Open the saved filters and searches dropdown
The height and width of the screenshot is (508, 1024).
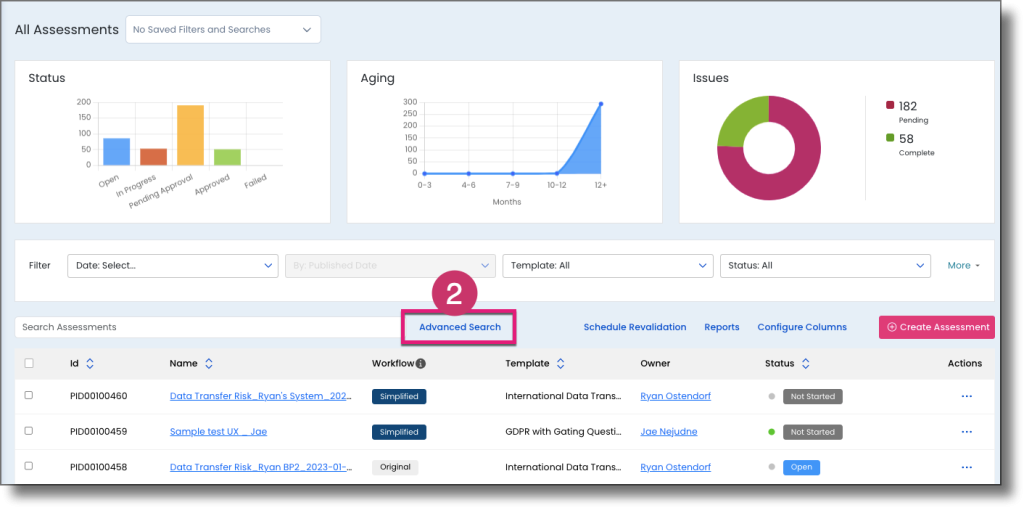(x=223, y=29)
